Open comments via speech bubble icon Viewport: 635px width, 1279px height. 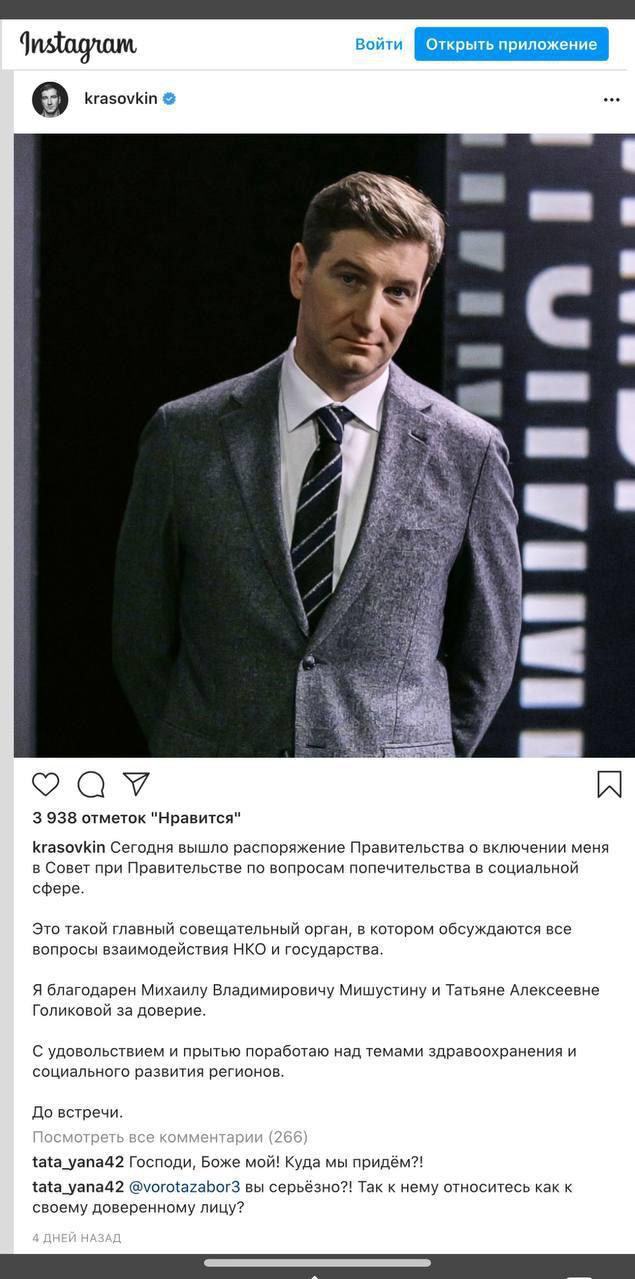[91, 784]
